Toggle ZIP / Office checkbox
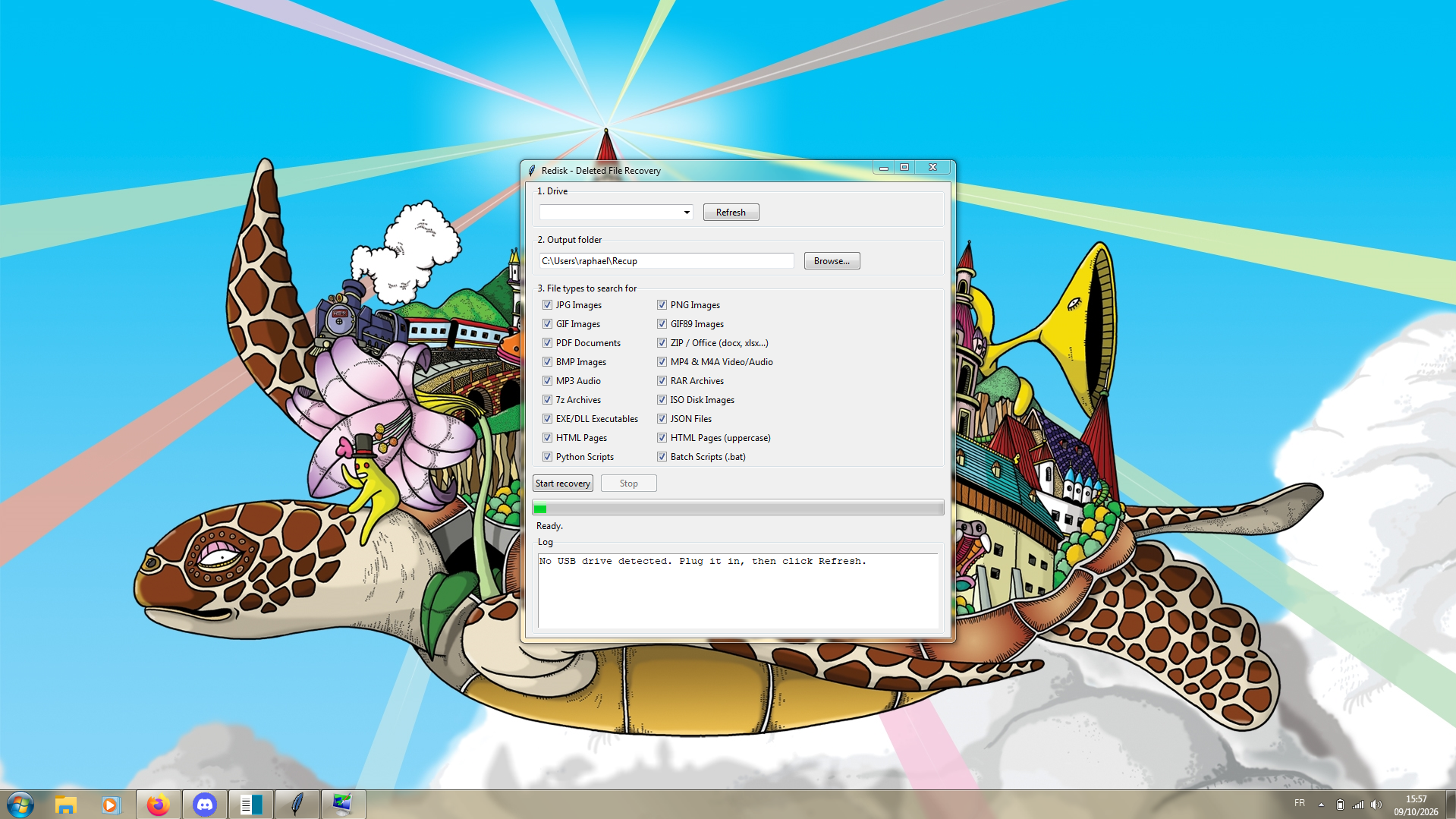 tap(662, 343)
